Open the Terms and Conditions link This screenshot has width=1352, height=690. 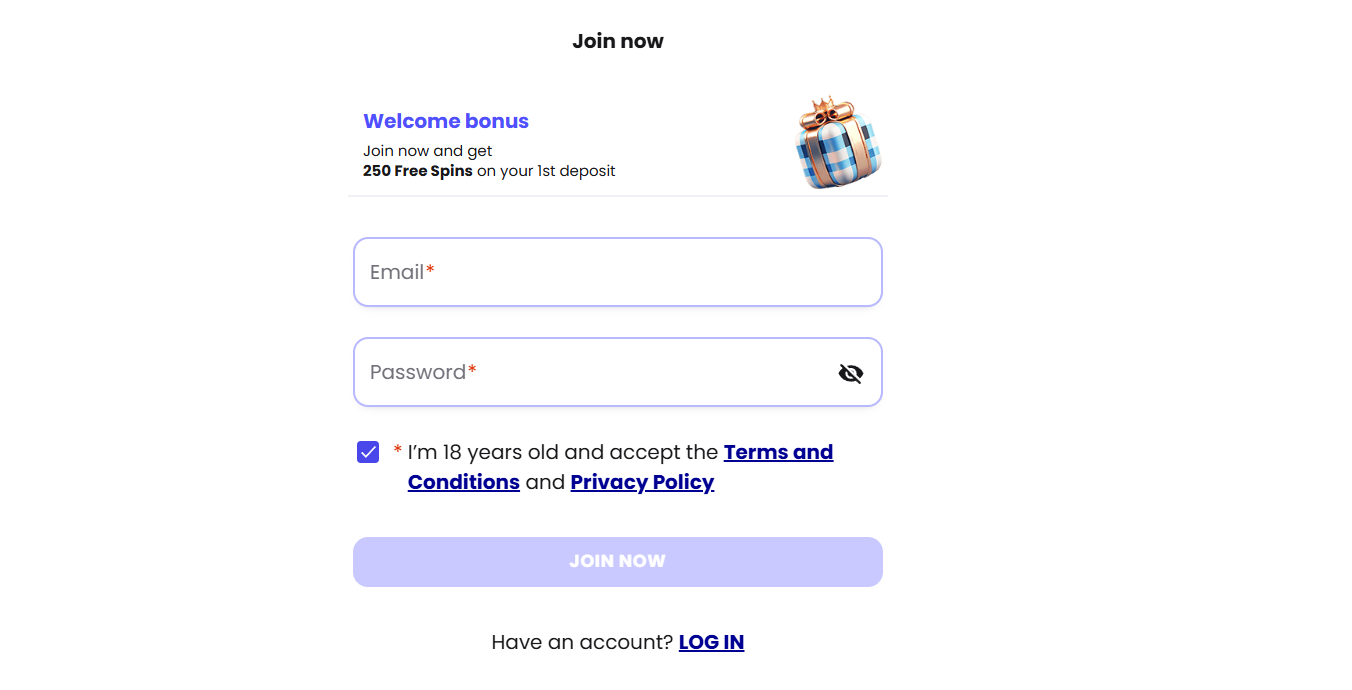click(x=779, y=452)
